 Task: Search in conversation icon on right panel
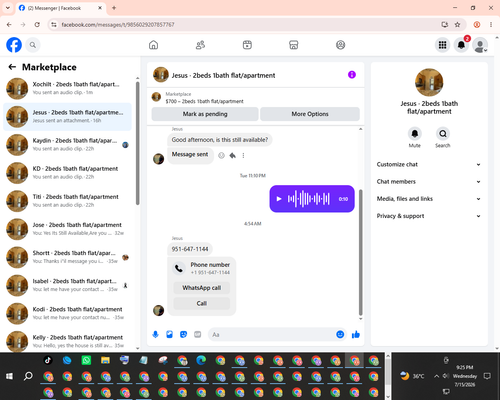(443, 134)
